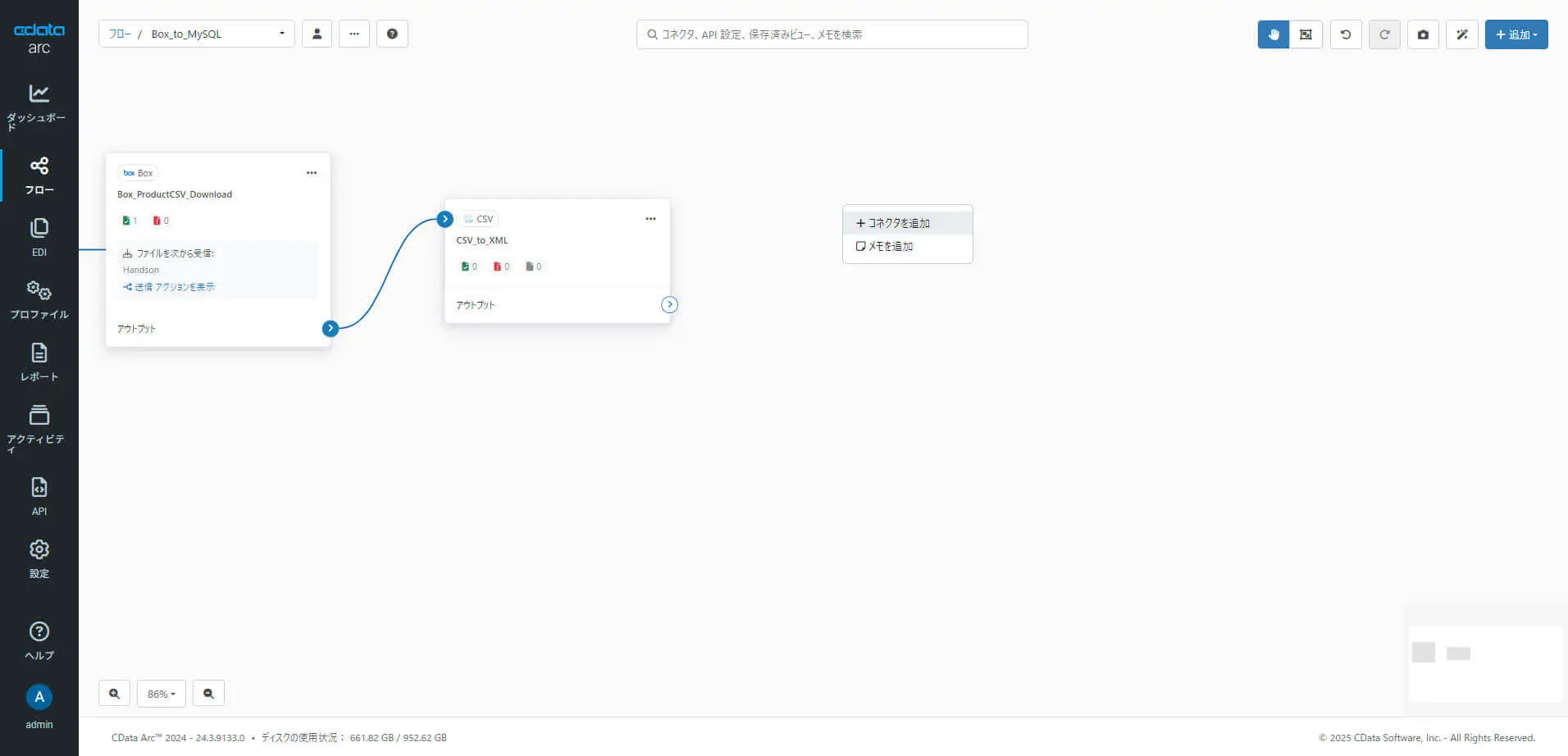Click the question mark help button in top bar
Screen dimensions: 1568x756
click(x=392, y=34)
